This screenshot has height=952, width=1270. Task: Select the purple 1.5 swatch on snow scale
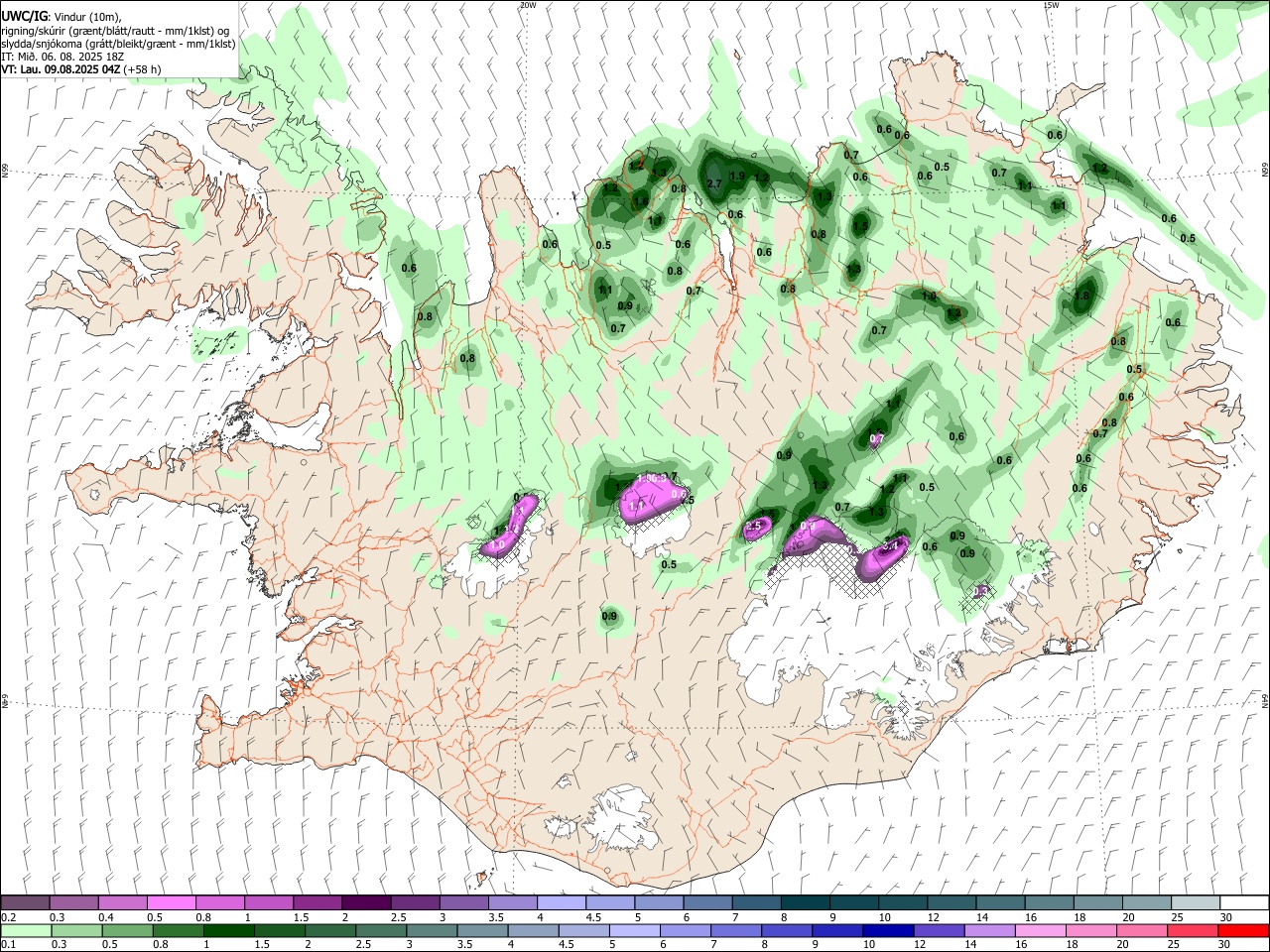317,902
